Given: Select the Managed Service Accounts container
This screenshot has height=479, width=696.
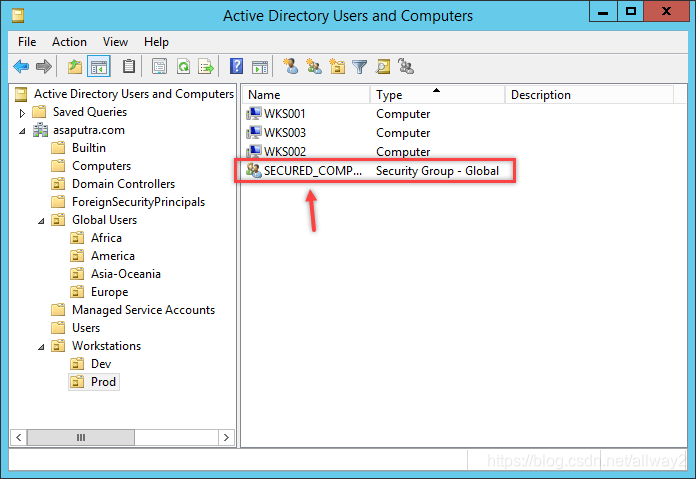Looking at the screenshot, I should (x=143, y=310).
